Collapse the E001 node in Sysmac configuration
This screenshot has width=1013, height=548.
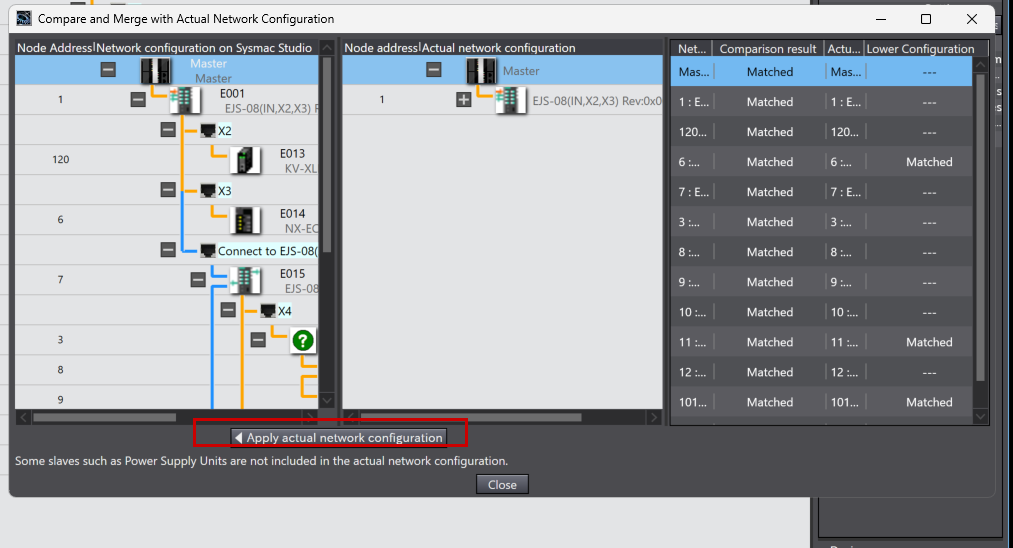(138, 100)
